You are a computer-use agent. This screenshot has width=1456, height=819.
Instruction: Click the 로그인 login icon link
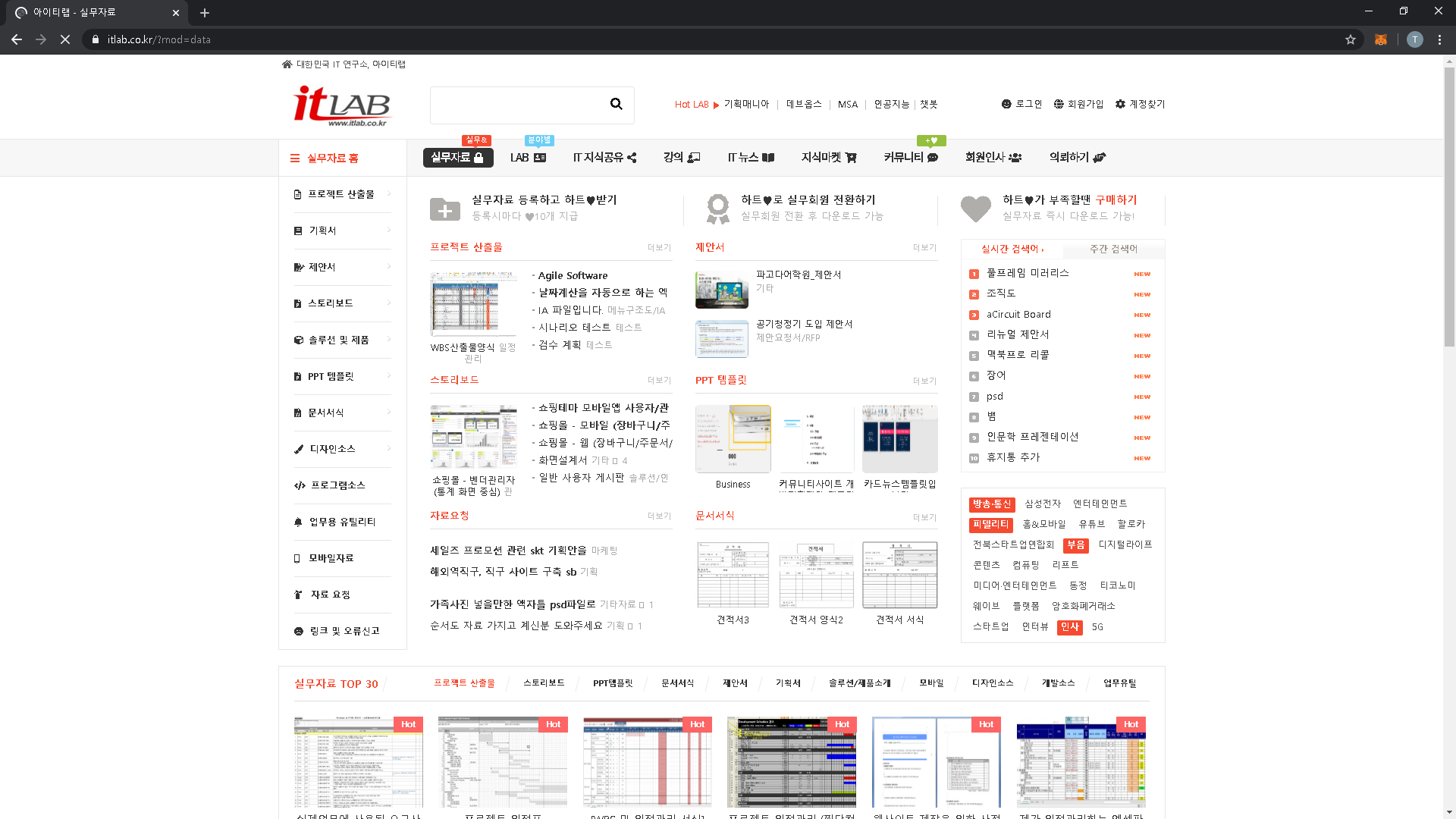(1006, 104)
